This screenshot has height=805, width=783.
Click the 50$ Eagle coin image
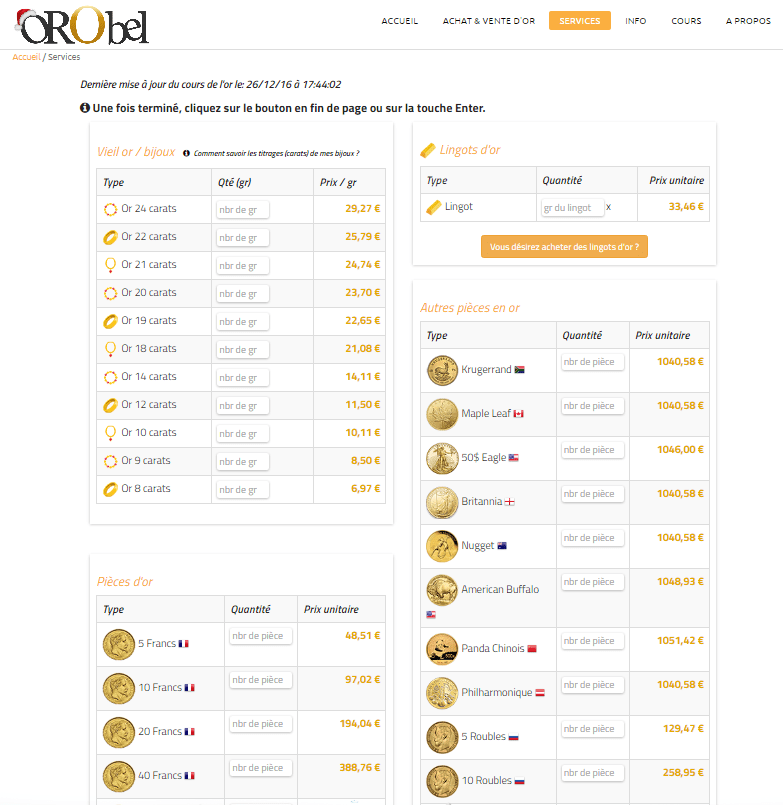coord(442,458)
